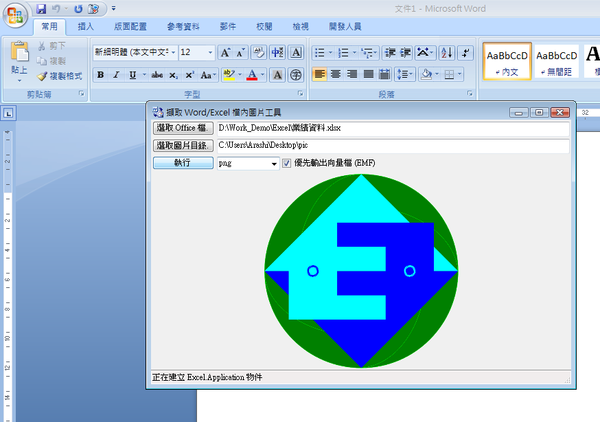The image size is (600, 422).
Task: Toggle bold formatting
Action: click(x=101, y=75)
